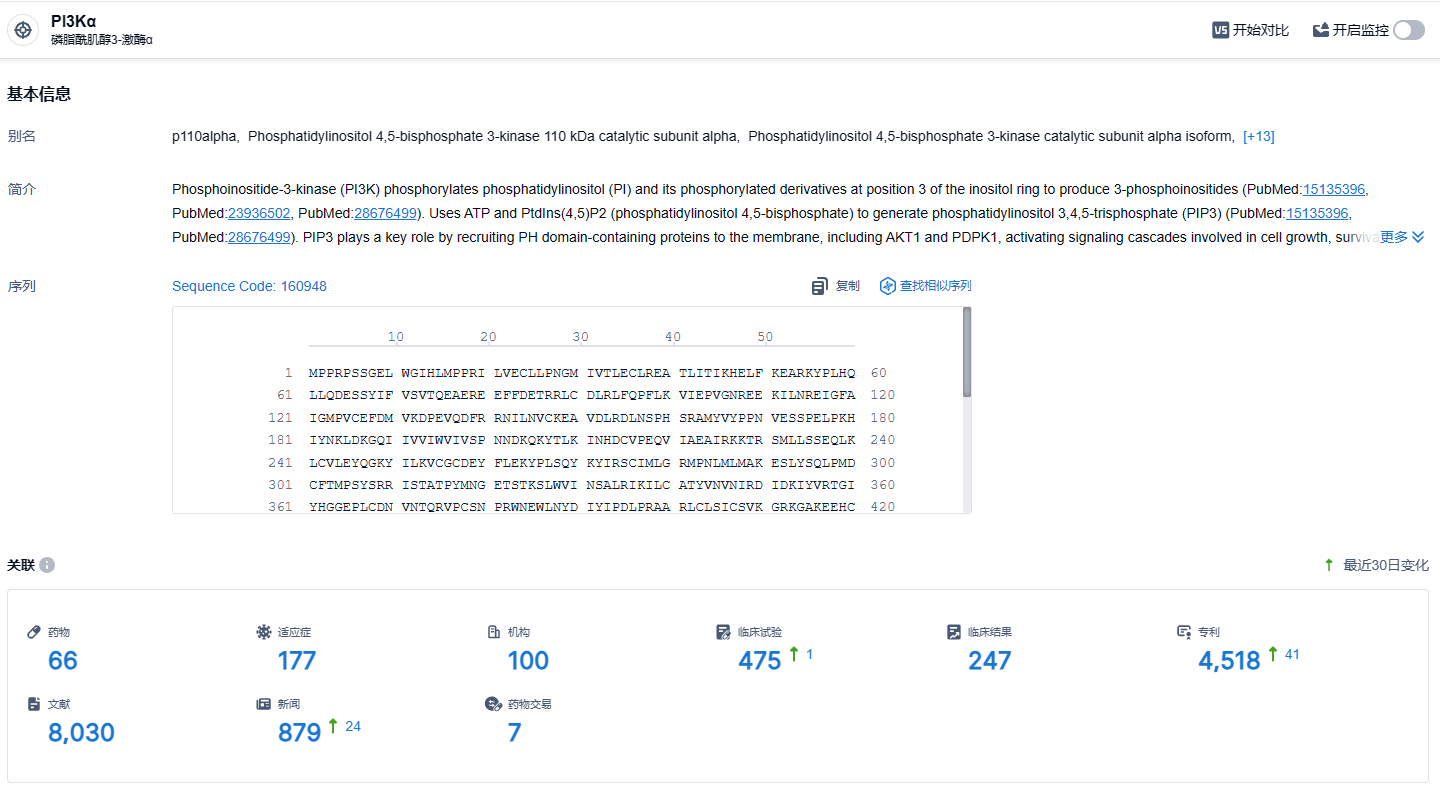Click the 药物 pill icon
1440x788 pixels.
tap(34, 632)
